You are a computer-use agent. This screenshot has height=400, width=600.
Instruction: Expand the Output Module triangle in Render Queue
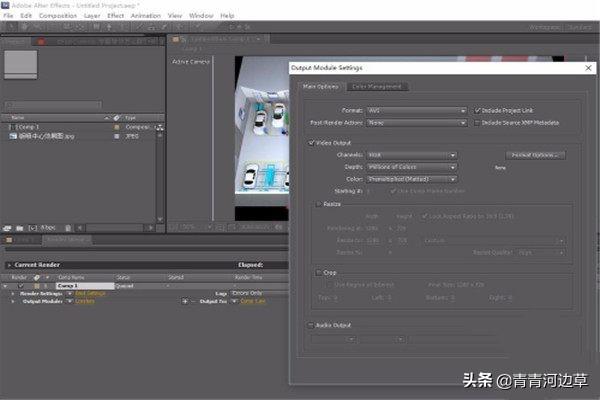tap(13, 301)
